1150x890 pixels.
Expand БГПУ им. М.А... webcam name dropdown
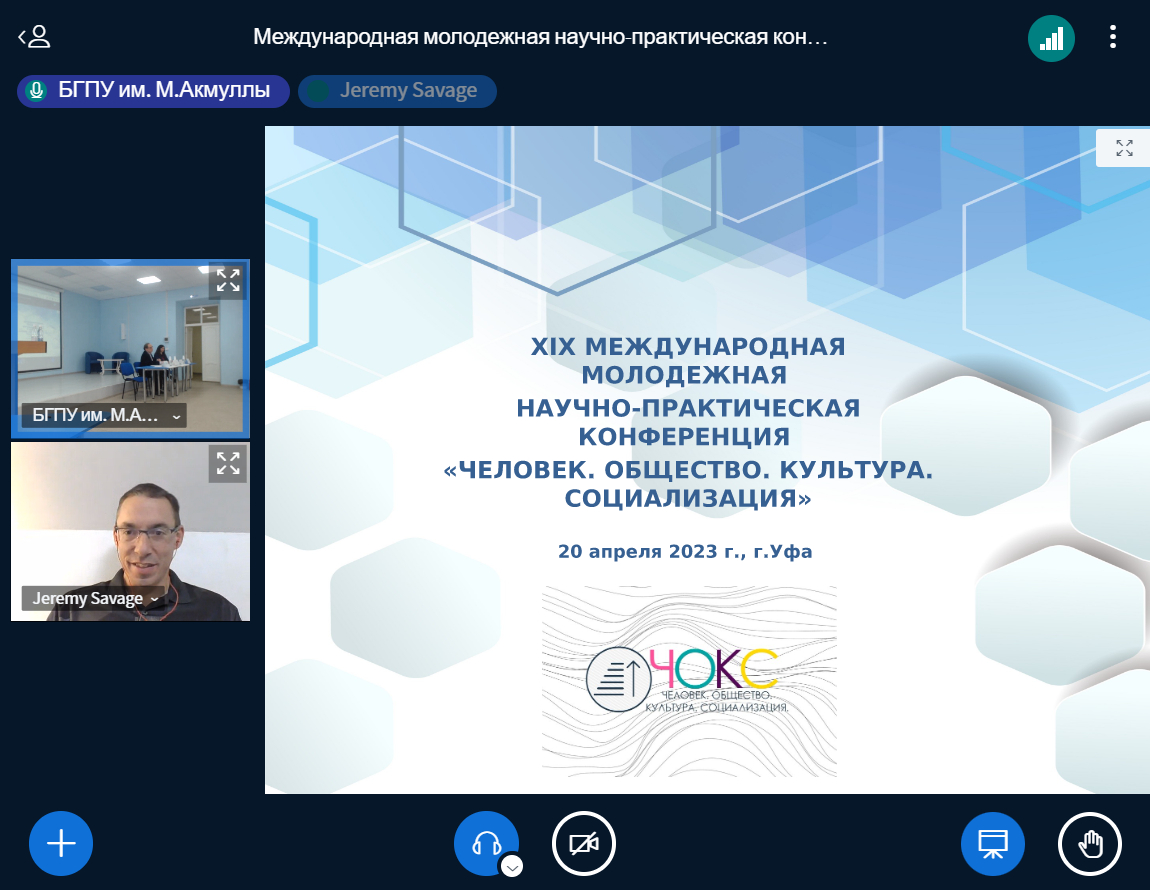point(104,416)
